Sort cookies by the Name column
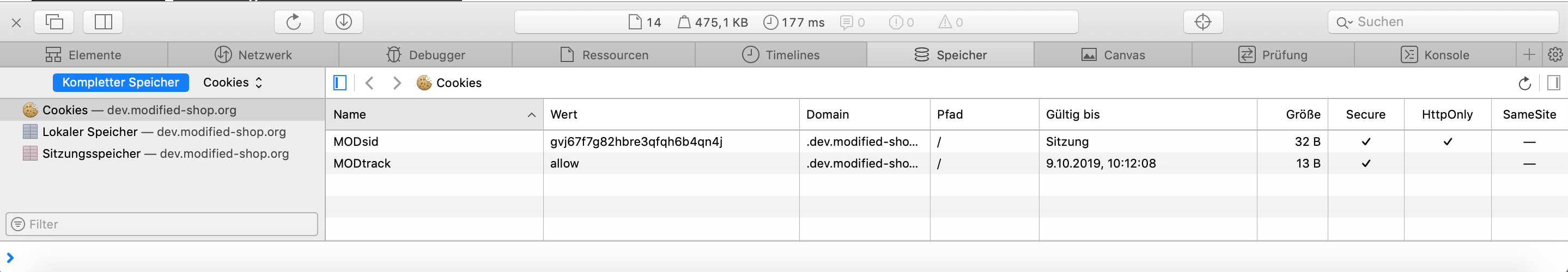The height and width of the screenshot is (272, 1568). tap(433, 114)
